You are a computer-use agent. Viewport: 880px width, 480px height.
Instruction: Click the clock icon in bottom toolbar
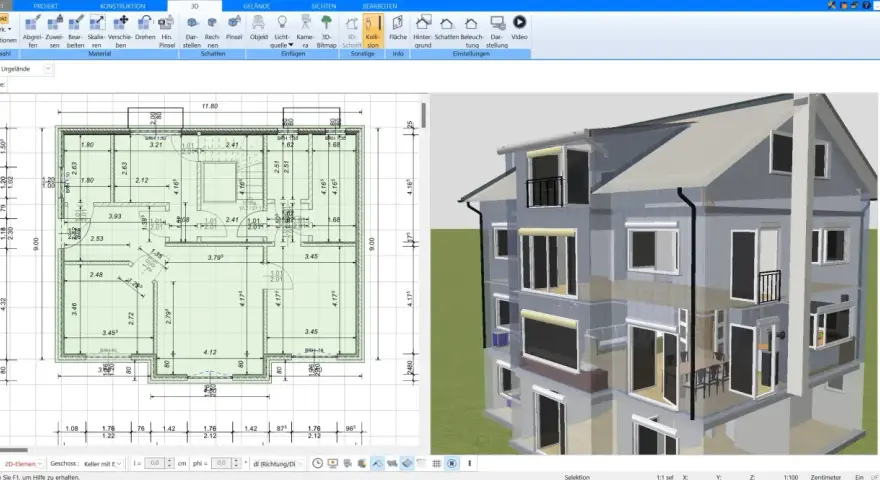tap(318, 464)
